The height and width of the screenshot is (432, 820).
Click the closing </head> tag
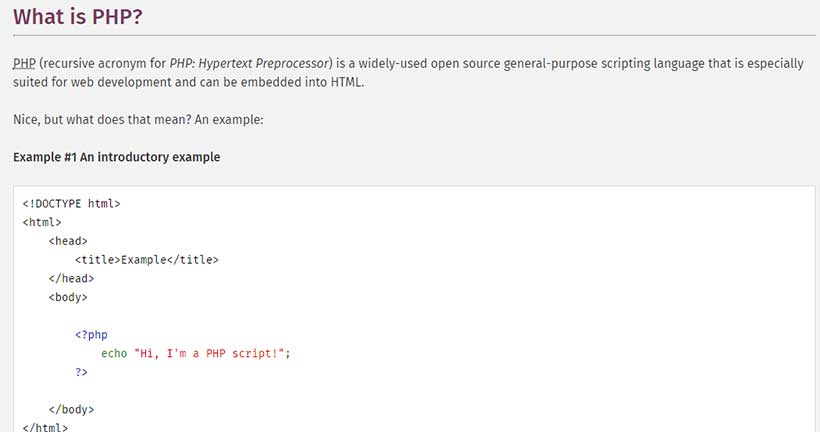(71, 279)
